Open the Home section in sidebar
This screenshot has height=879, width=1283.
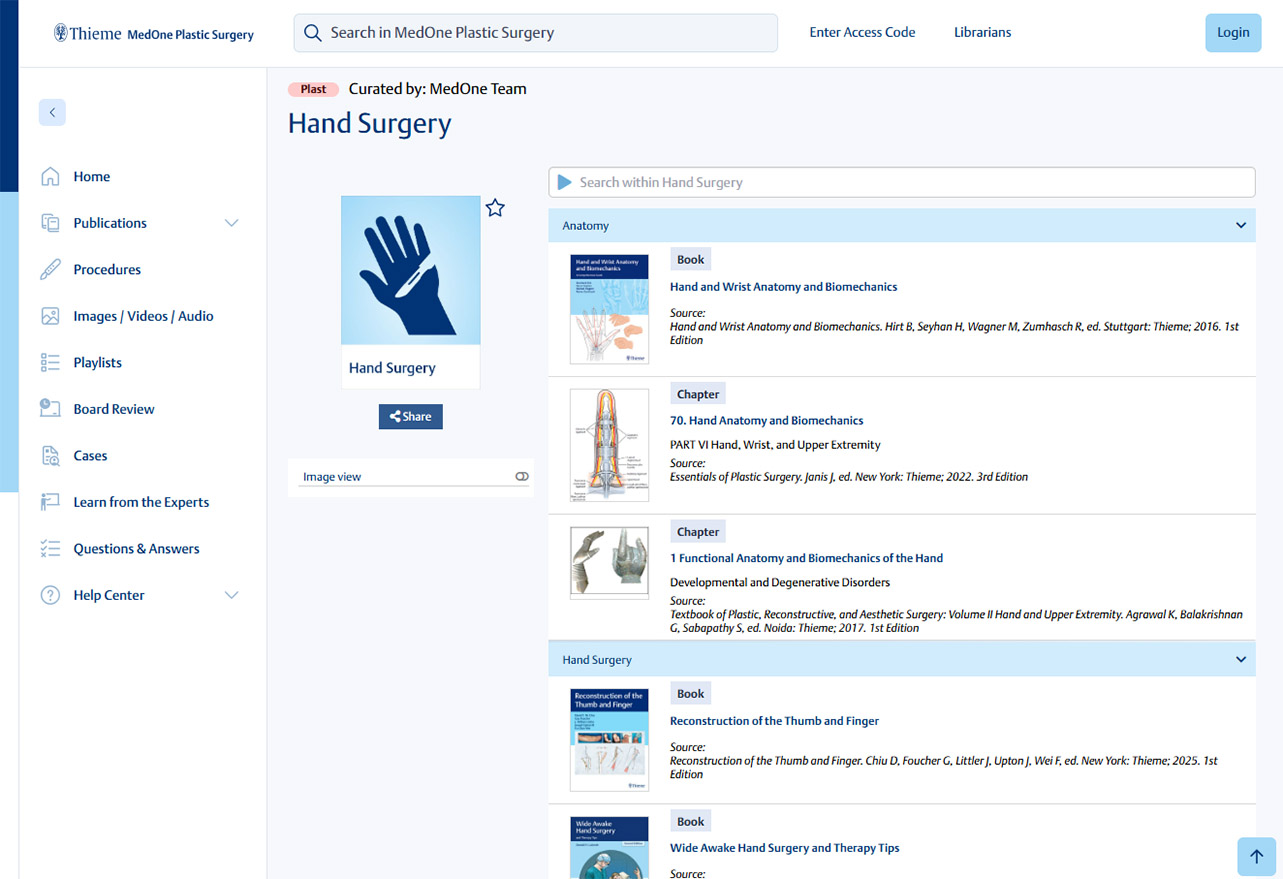[x=91, y=176]
